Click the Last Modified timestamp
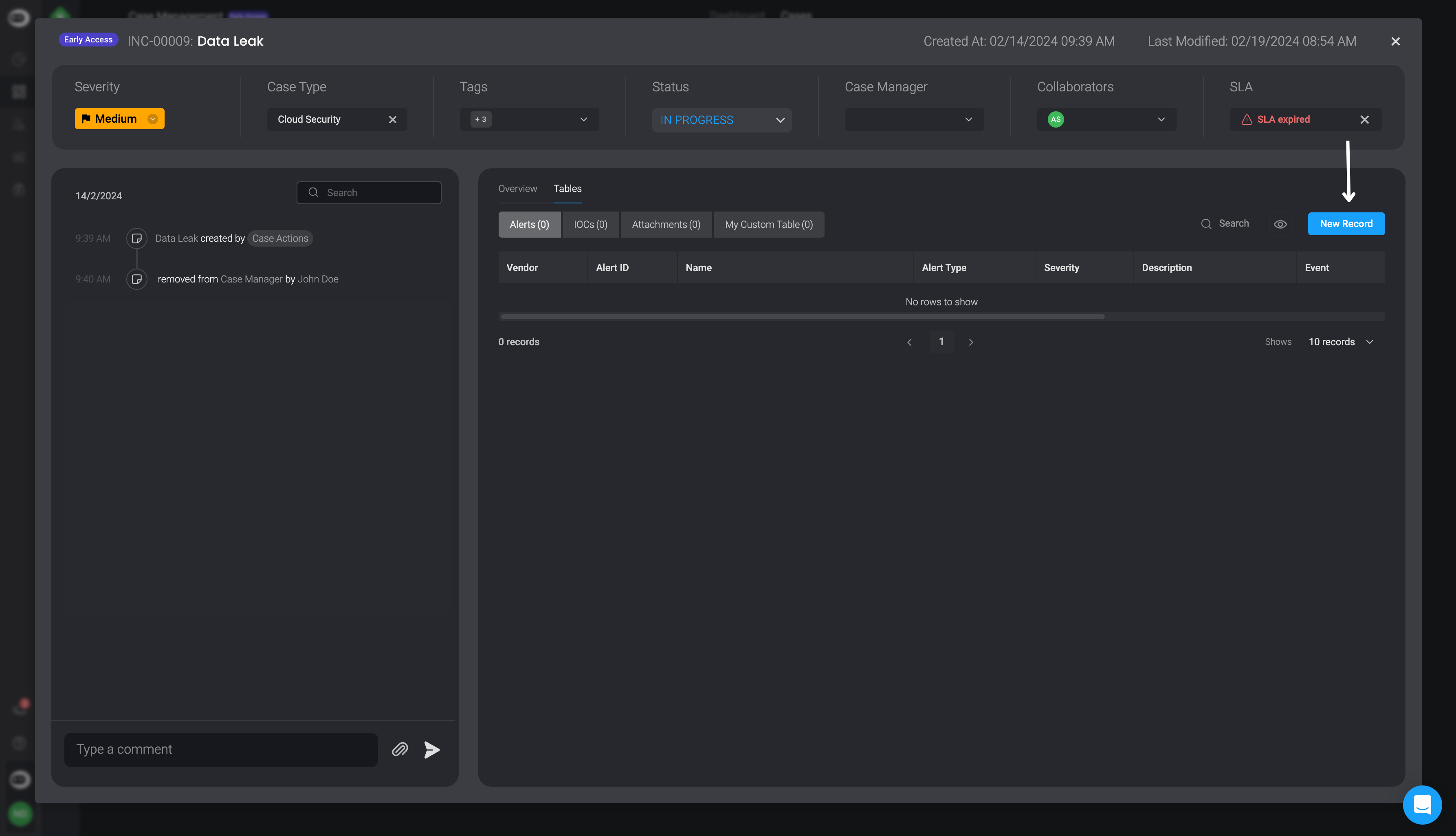 pos(1252,41)
